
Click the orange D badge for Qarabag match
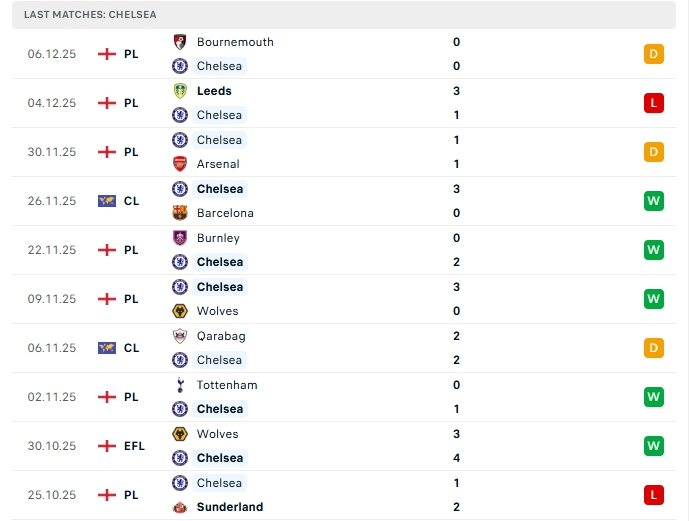[654, 348]
